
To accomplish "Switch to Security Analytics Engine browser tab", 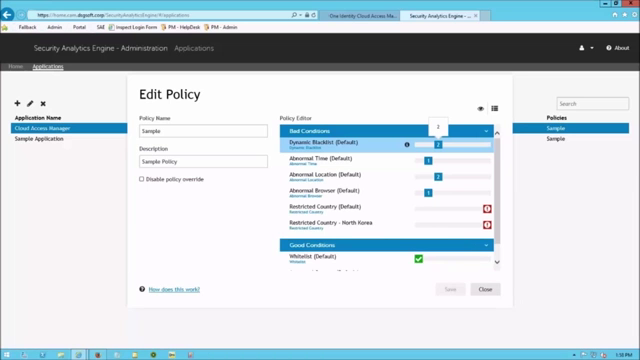I will pyautogui.click(x=440, y=16).
